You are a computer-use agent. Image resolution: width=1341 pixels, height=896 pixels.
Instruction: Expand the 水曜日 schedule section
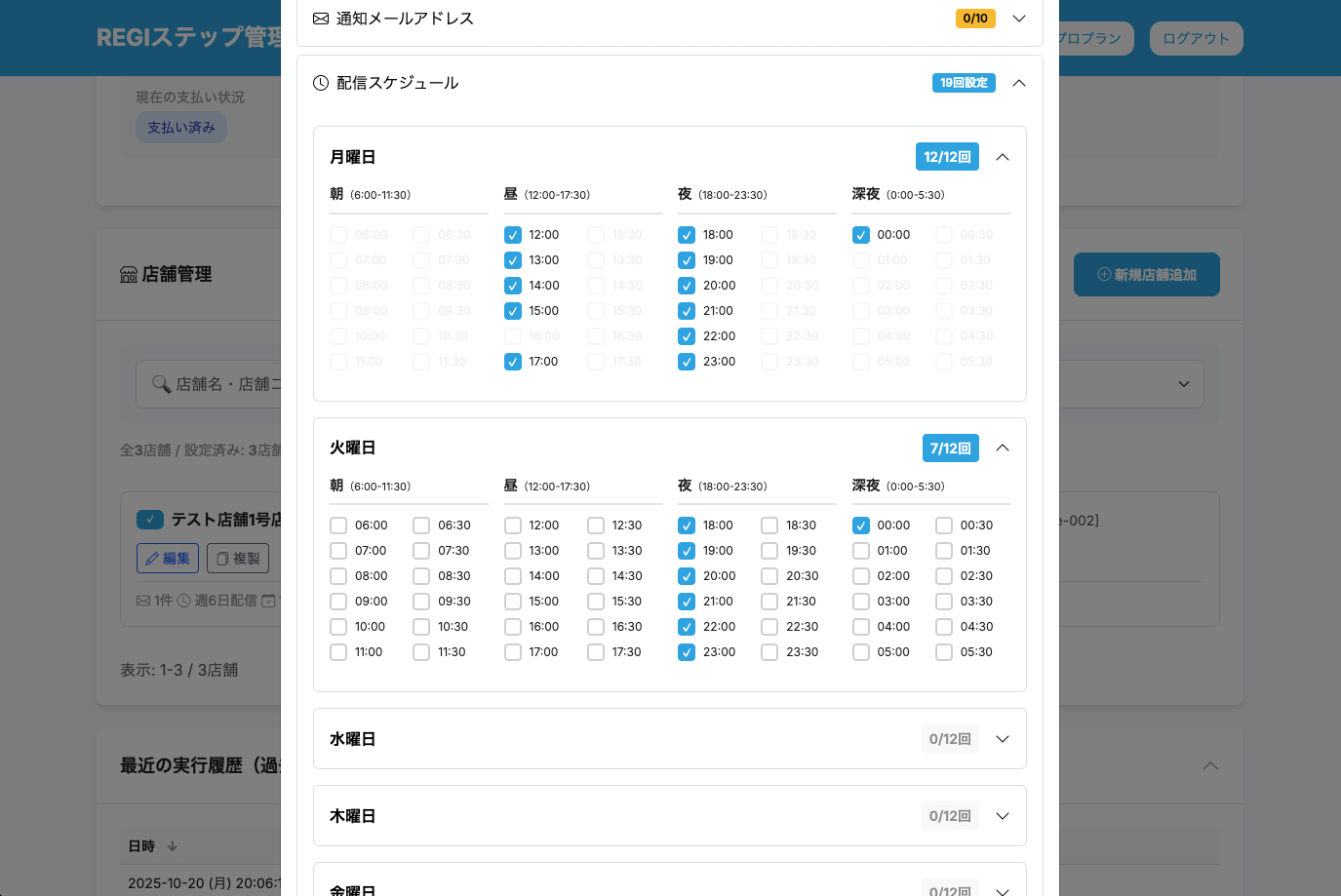click(1003, 738)
